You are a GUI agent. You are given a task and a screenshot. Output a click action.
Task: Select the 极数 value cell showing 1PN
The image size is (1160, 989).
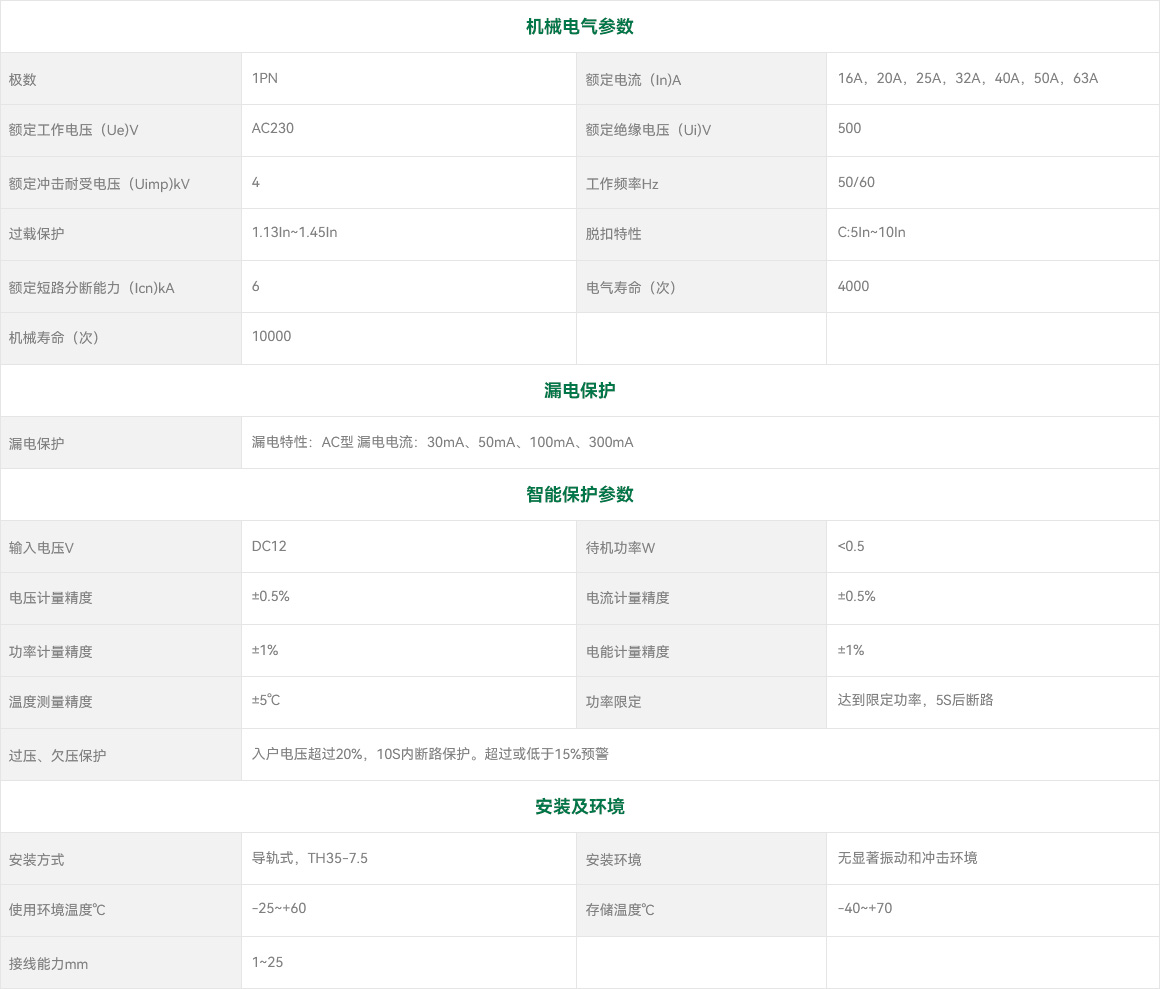tap(265, 78)
